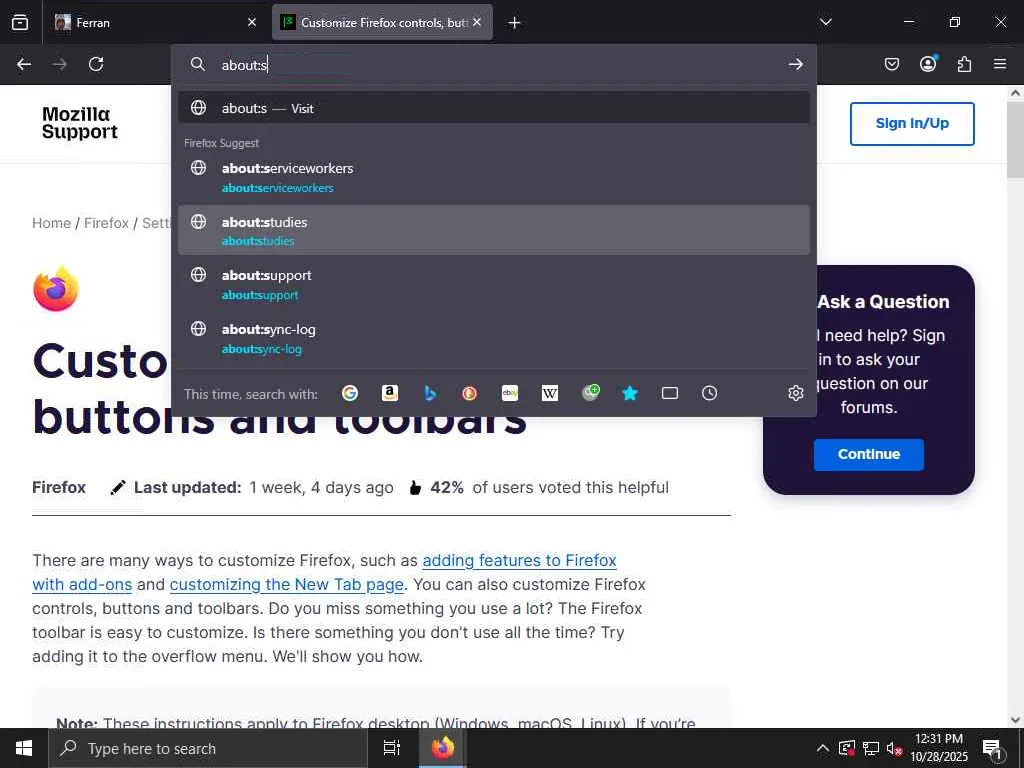This screenshot has height=768, width=1024.
Task: Switch to the Ferran tab
Action: point(157,22)
